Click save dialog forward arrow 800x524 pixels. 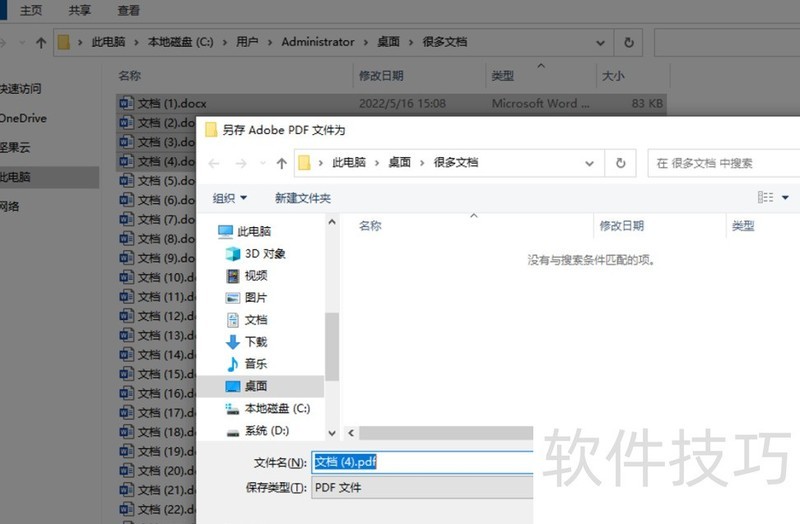tap(241, 163)
